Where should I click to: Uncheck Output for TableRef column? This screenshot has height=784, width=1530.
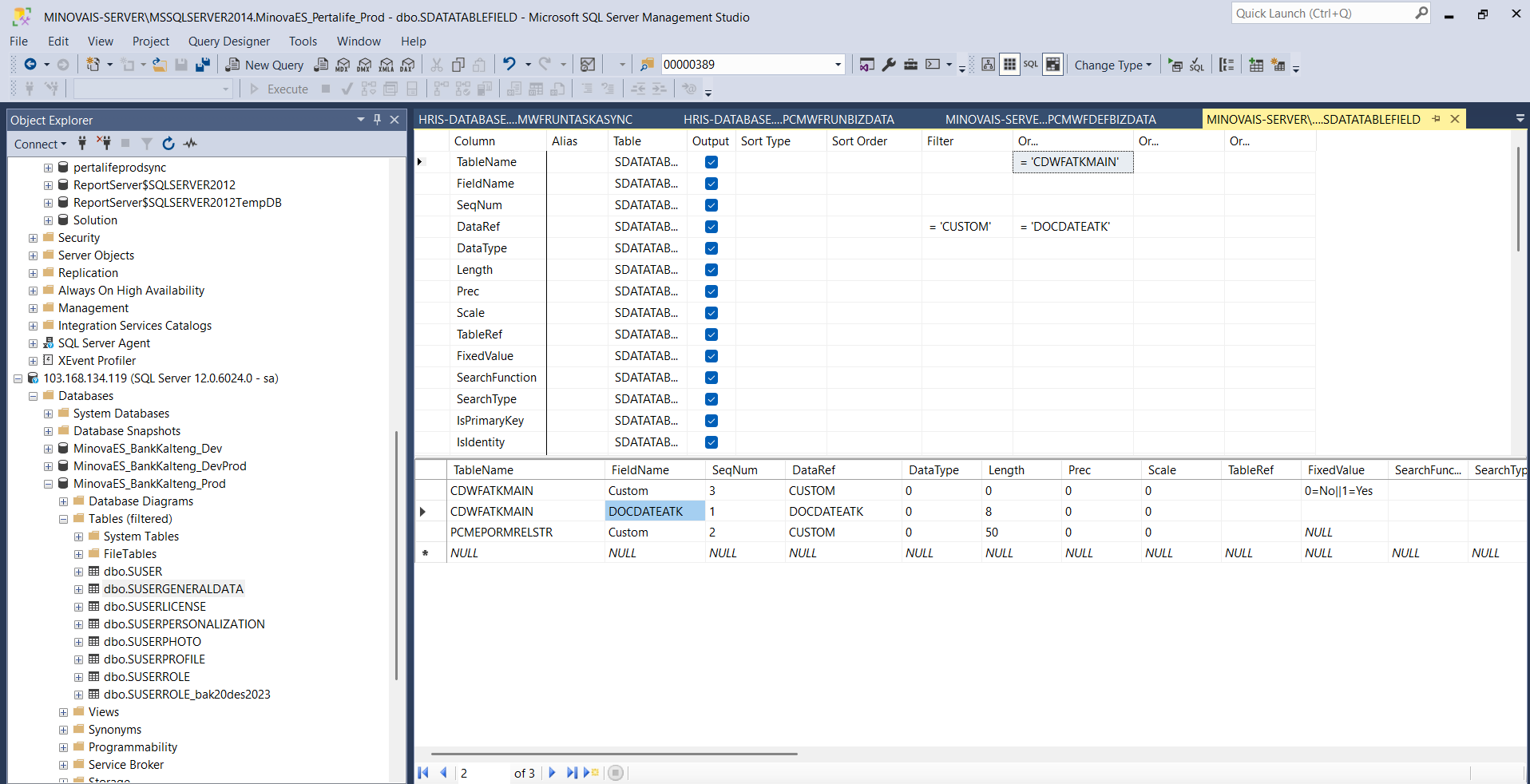point(711,335)
